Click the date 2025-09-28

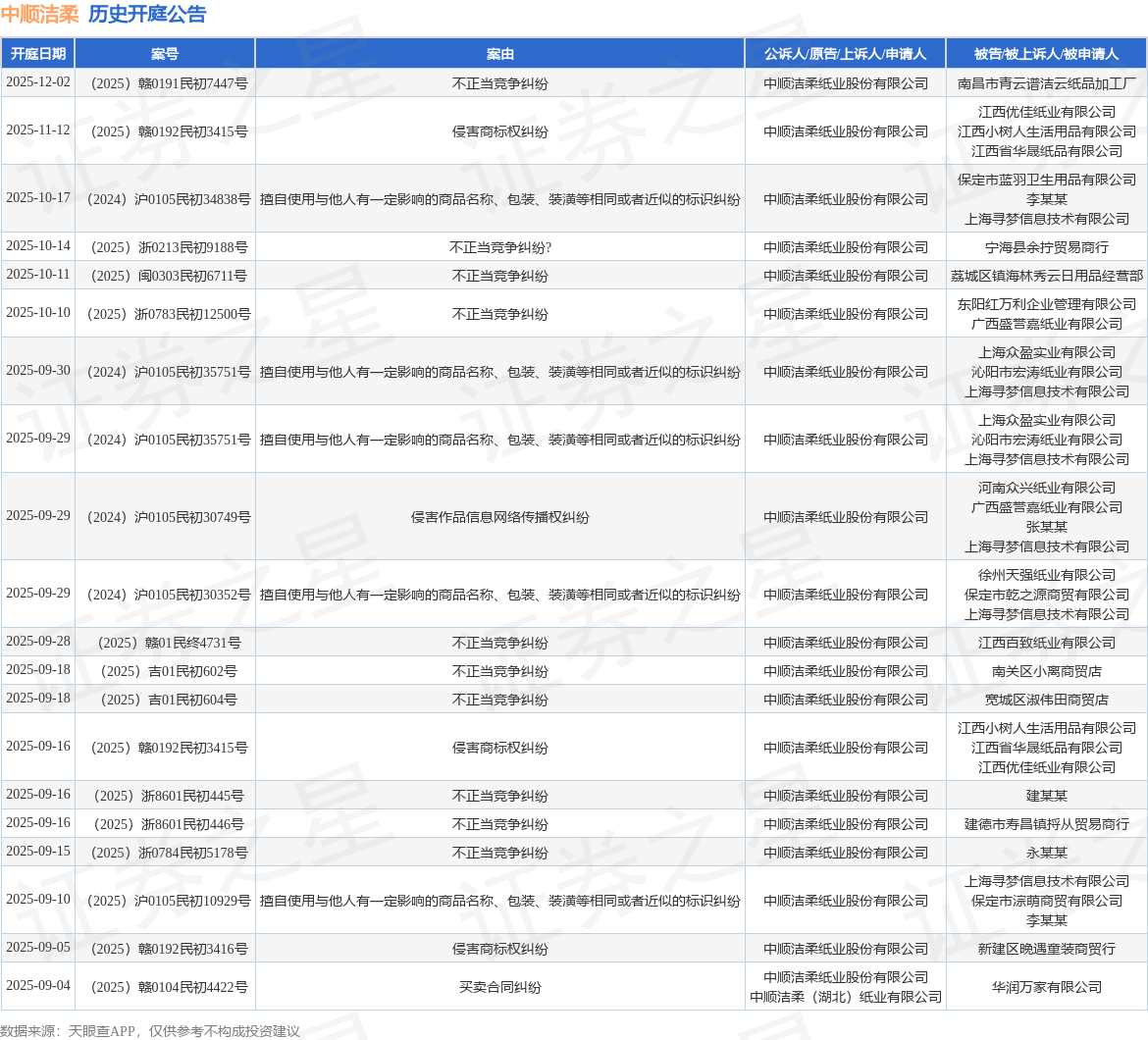(38, 642)
